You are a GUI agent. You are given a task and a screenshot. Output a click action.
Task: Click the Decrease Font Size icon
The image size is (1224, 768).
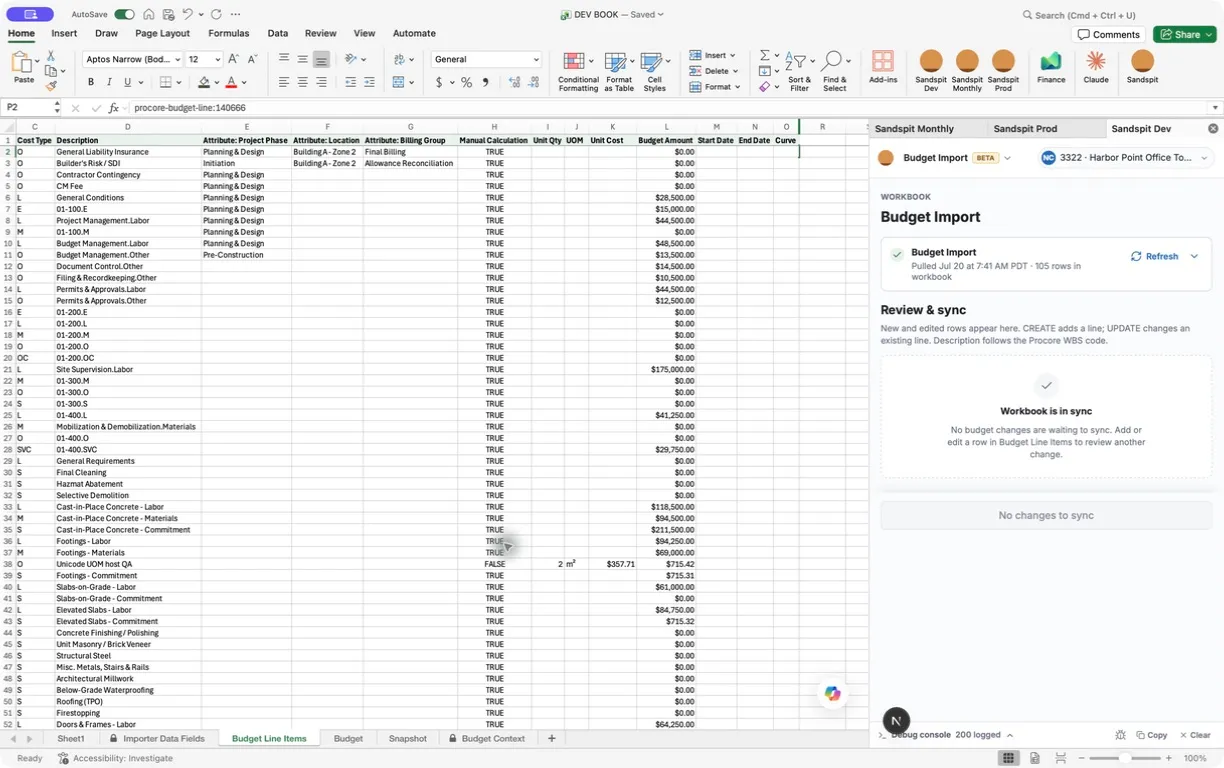(252, 59)
